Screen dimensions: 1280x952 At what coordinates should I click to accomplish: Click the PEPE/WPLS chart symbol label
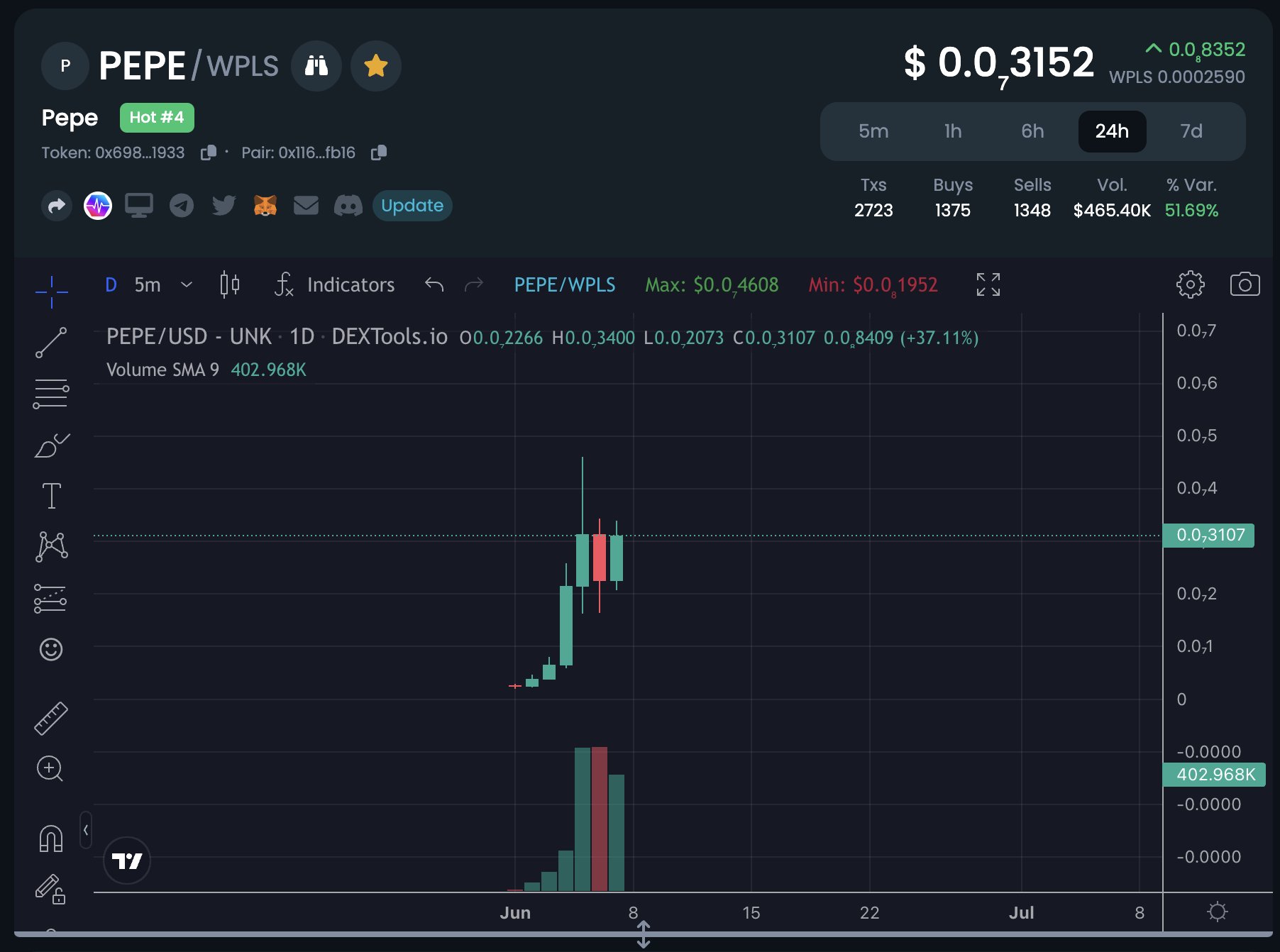(x=565, y=285)
